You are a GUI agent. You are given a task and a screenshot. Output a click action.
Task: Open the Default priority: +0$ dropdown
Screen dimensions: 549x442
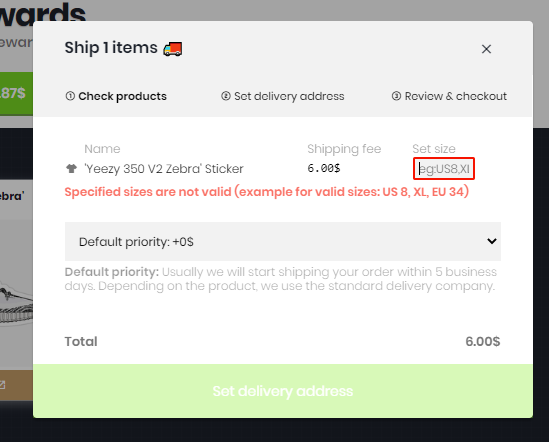[x=283, y=241]
